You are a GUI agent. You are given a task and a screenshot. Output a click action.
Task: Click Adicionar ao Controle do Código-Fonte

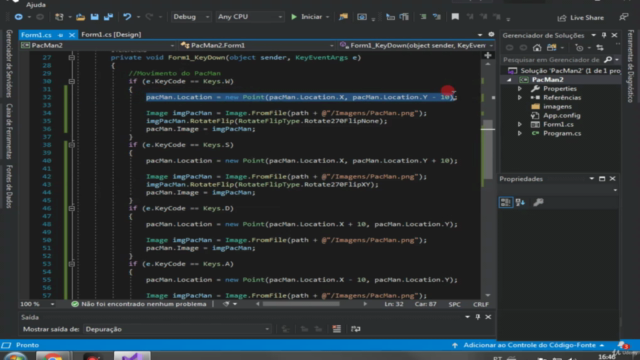529,345
